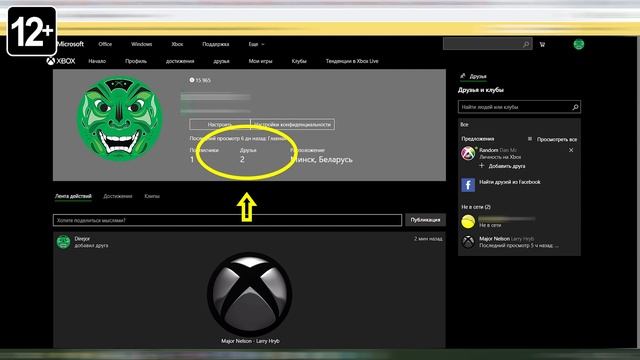
Task: Expand the Все filter
Action: (x=464, y=124)
